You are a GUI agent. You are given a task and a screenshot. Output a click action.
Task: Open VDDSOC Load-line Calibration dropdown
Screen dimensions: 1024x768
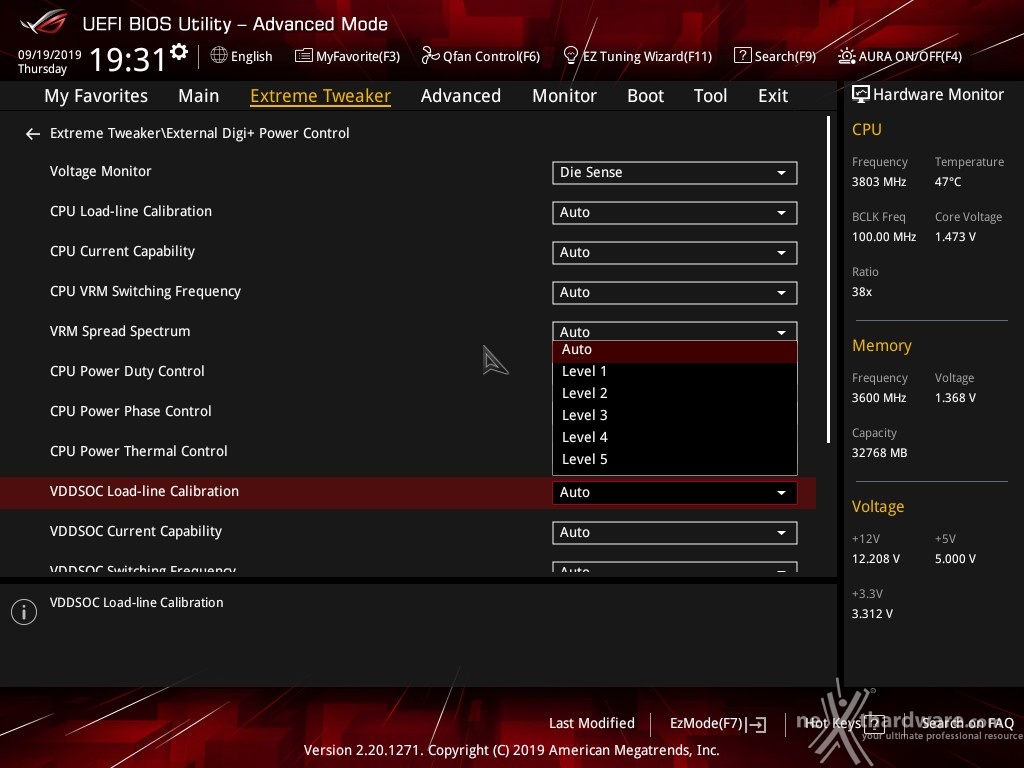click(675, 492)
